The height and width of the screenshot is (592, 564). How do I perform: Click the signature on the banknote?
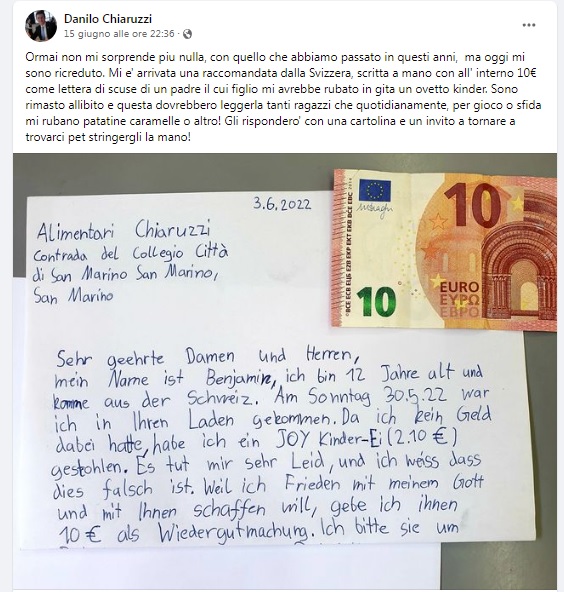click(x=375, y=210)
